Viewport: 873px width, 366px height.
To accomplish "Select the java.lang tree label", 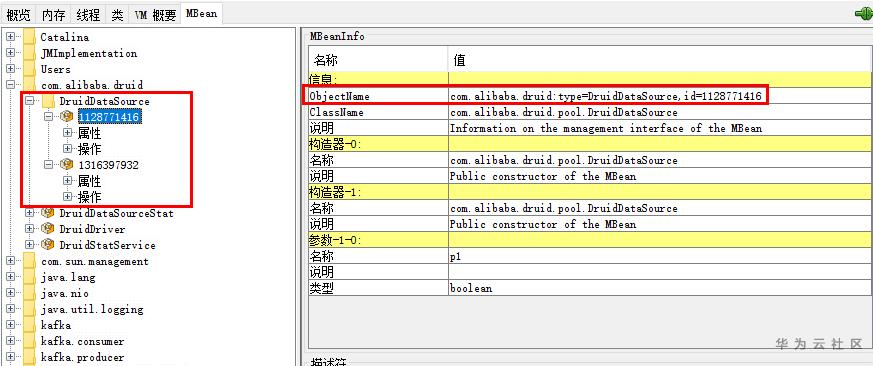I will tap(68, 277).
